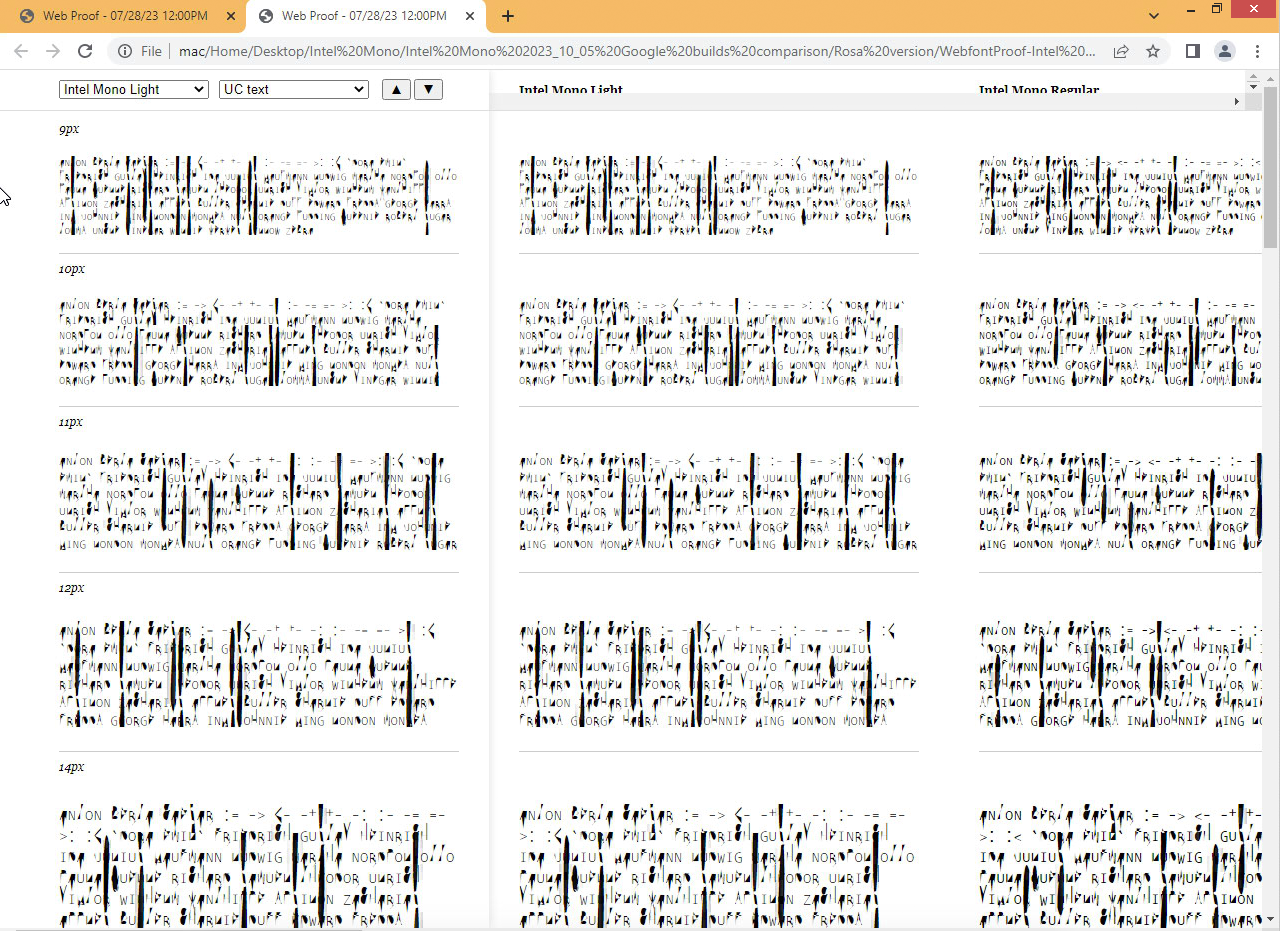Open the Intel Mono Light font dropdown
This screenshot has width=1280, height=931.
point(133,89)
